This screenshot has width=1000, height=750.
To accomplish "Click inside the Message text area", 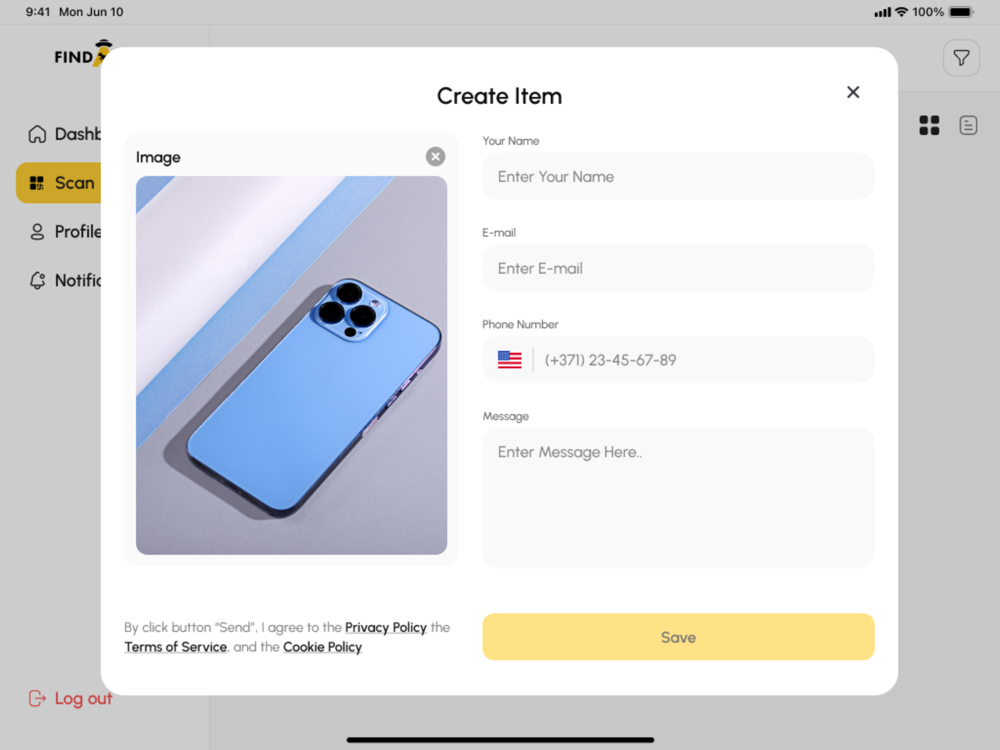I will click(x=678, y=498).
